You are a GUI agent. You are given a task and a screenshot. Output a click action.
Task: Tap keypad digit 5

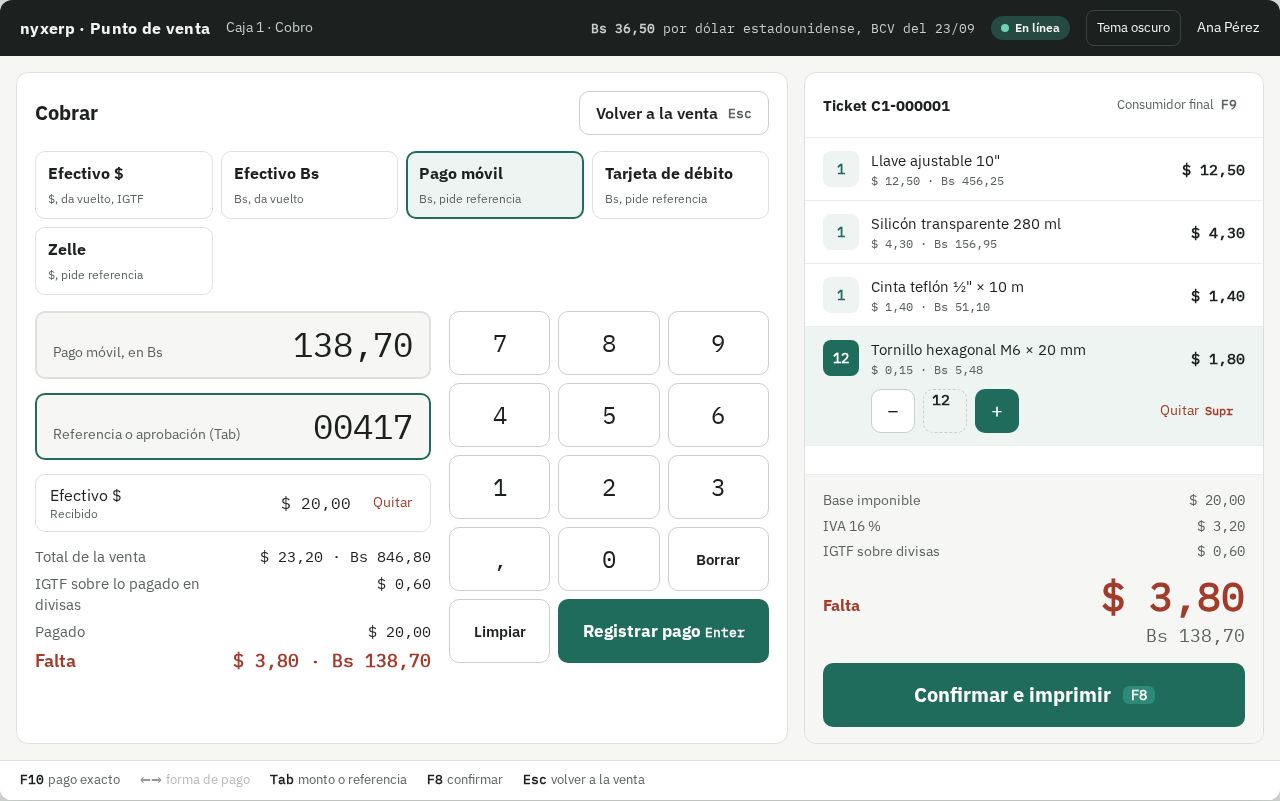pos(609,415)
